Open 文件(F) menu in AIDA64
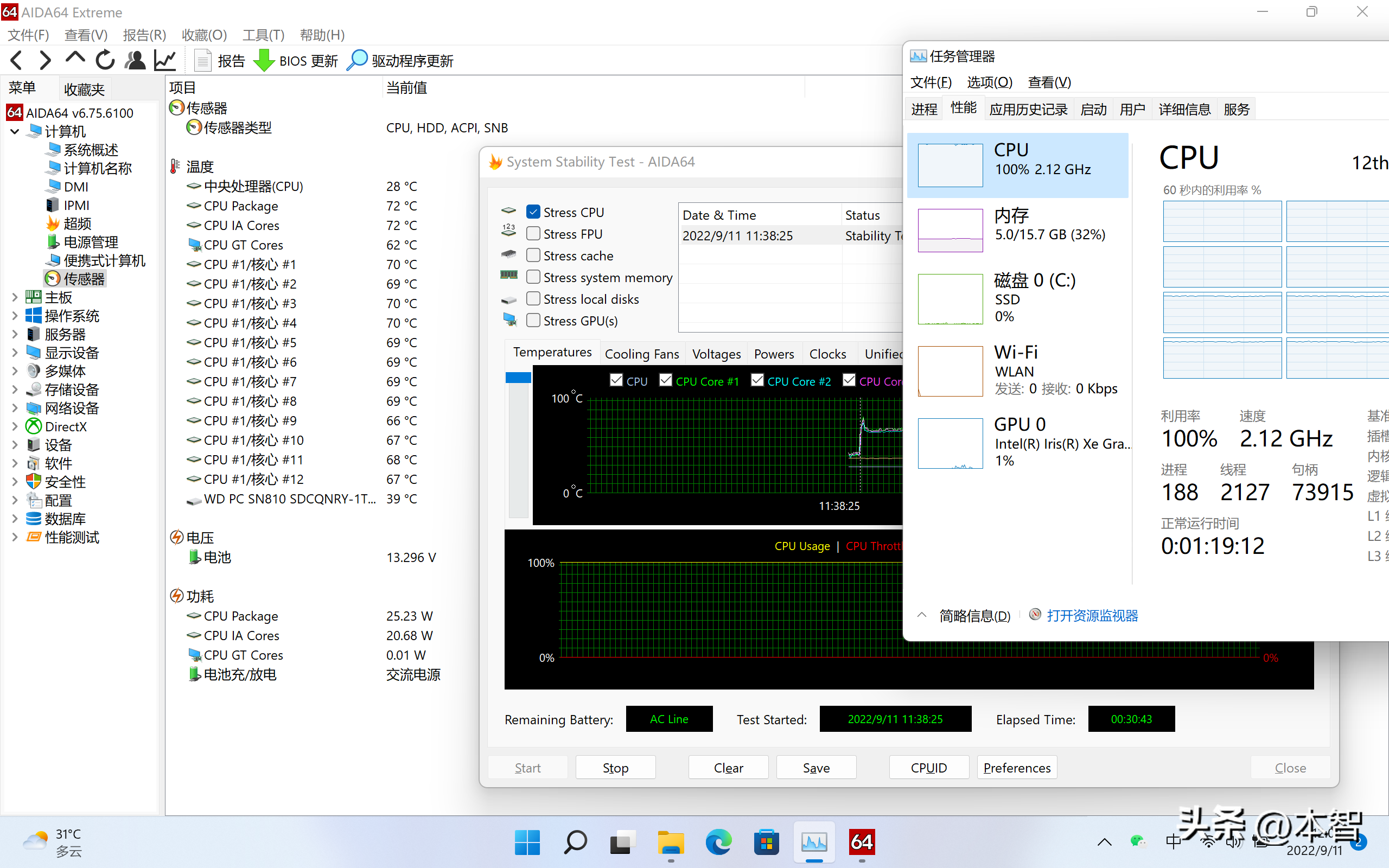Viewport: 1389px width, 868px height. (x=28, y=35)
